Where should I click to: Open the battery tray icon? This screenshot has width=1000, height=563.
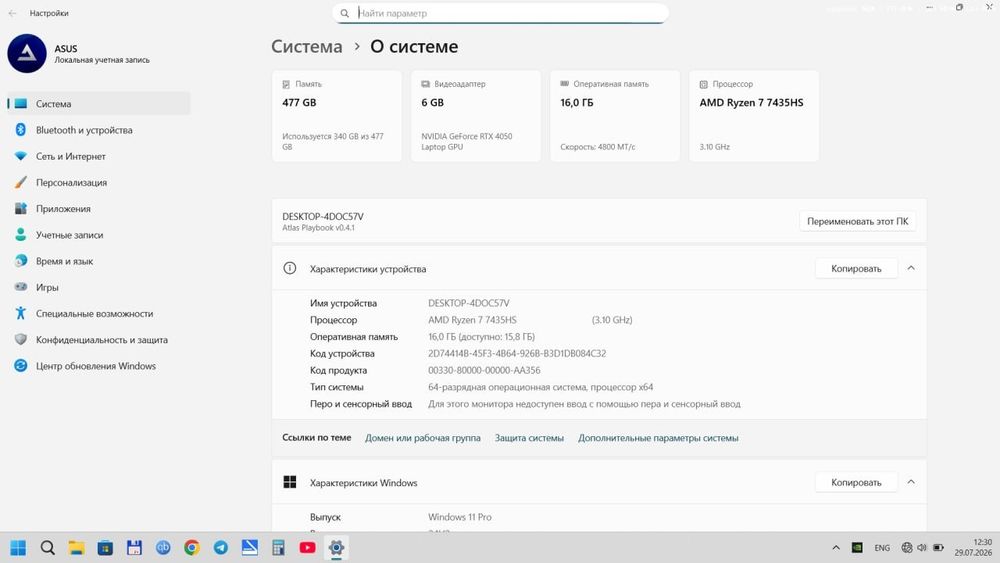[x=938, y=548]
